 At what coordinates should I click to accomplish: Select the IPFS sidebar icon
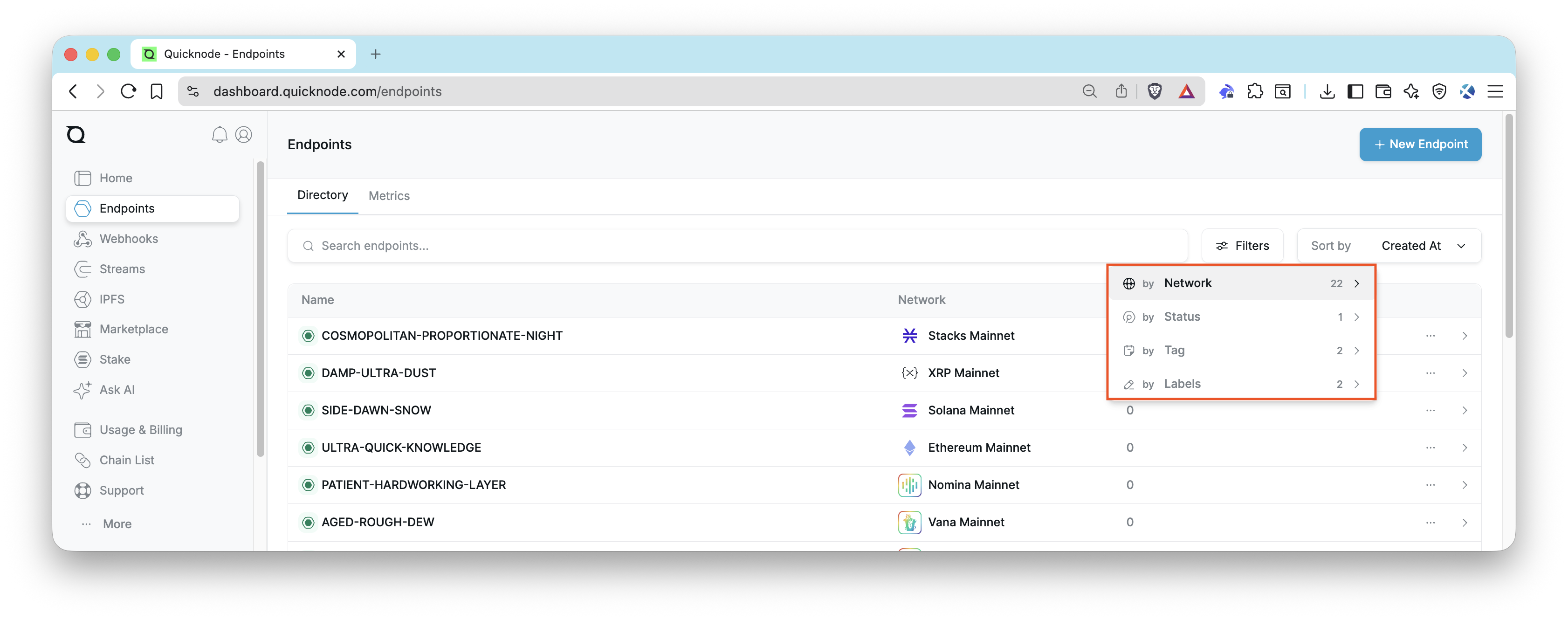point(83,299)
